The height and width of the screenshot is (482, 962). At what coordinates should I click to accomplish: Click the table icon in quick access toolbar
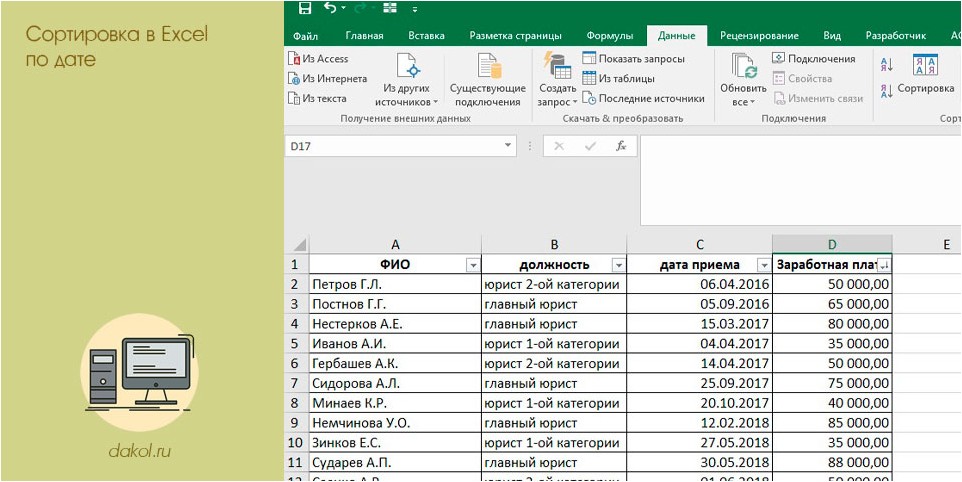[390, 8]
